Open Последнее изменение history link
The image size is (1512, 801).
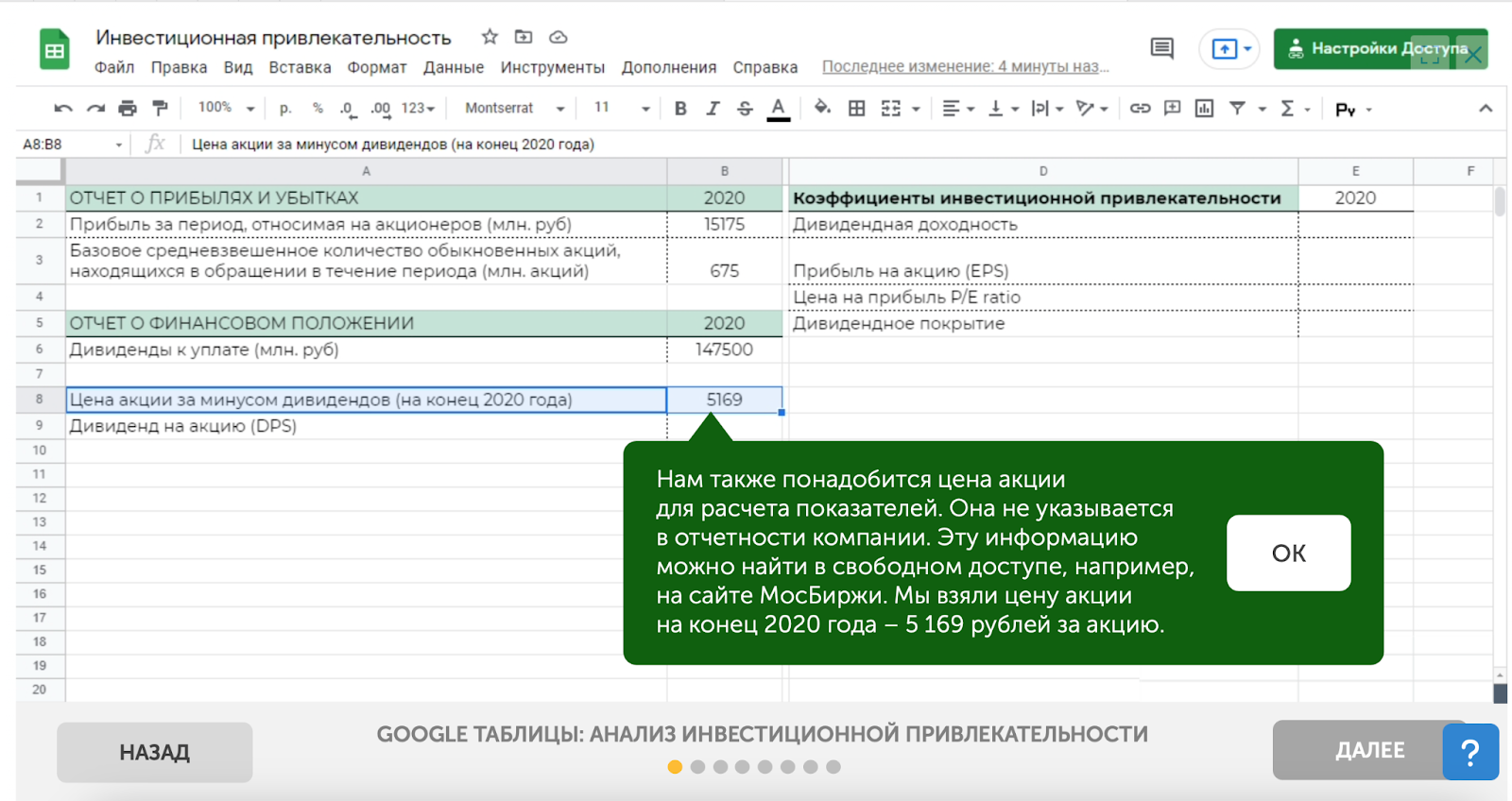click(x=965, y=66)
